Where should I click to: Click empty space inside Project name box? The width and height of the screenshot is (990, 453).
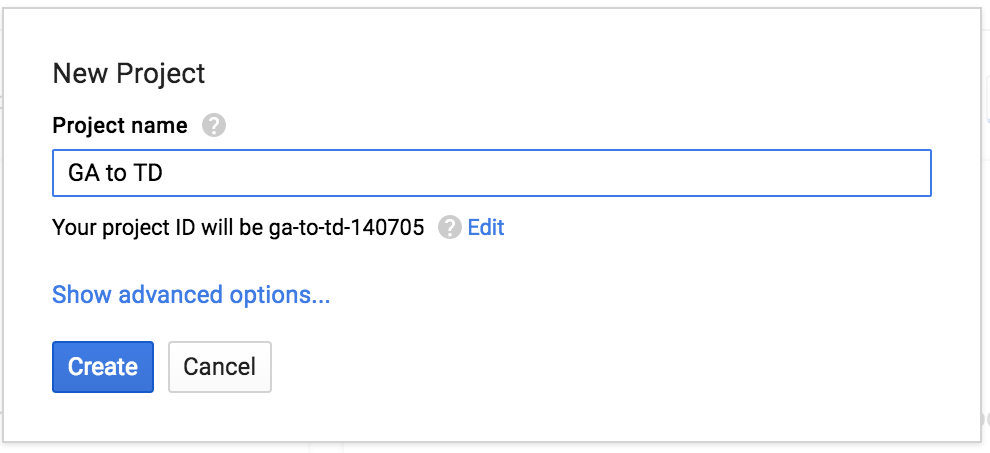(600, 173)
